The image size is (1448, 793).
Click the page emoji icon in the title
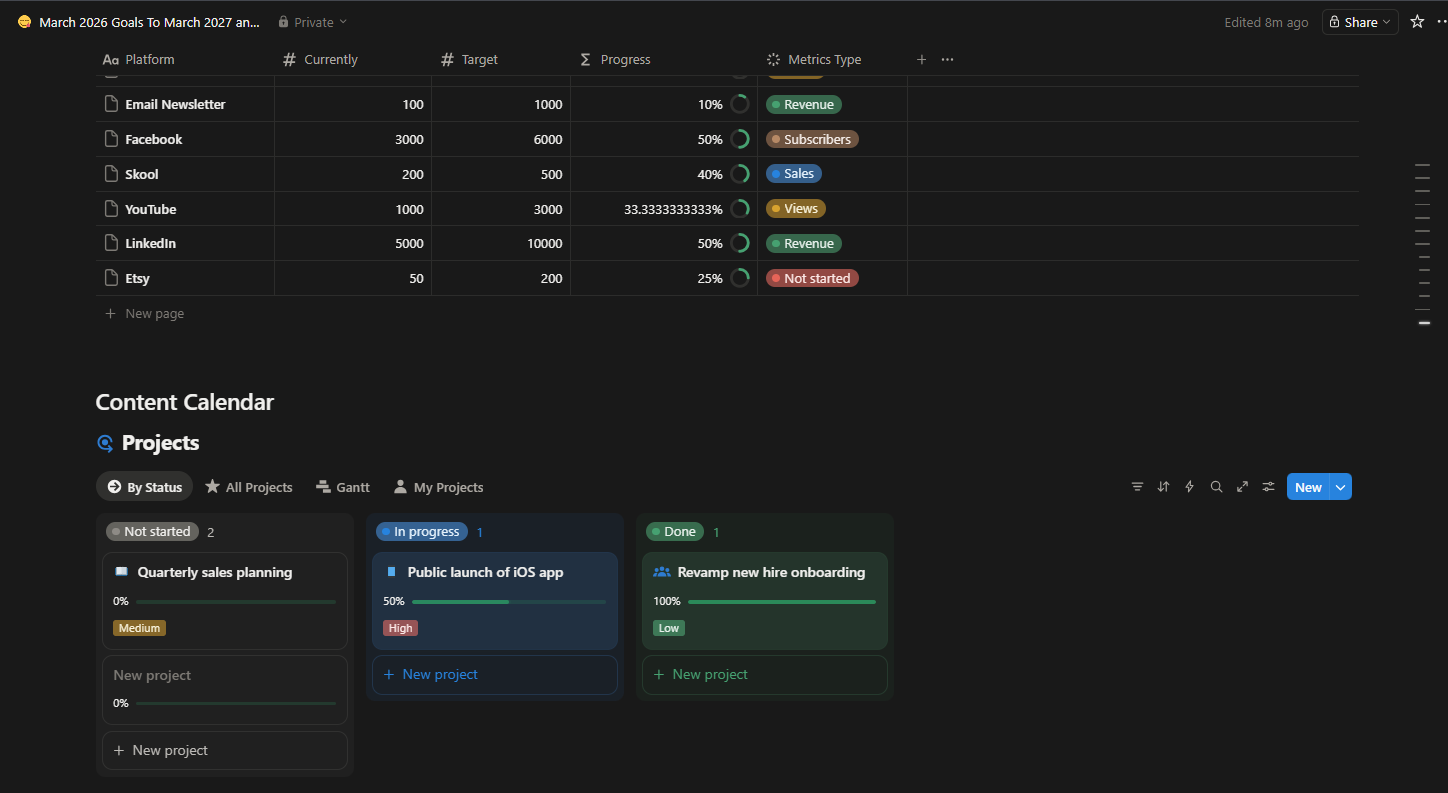point(25,22)
